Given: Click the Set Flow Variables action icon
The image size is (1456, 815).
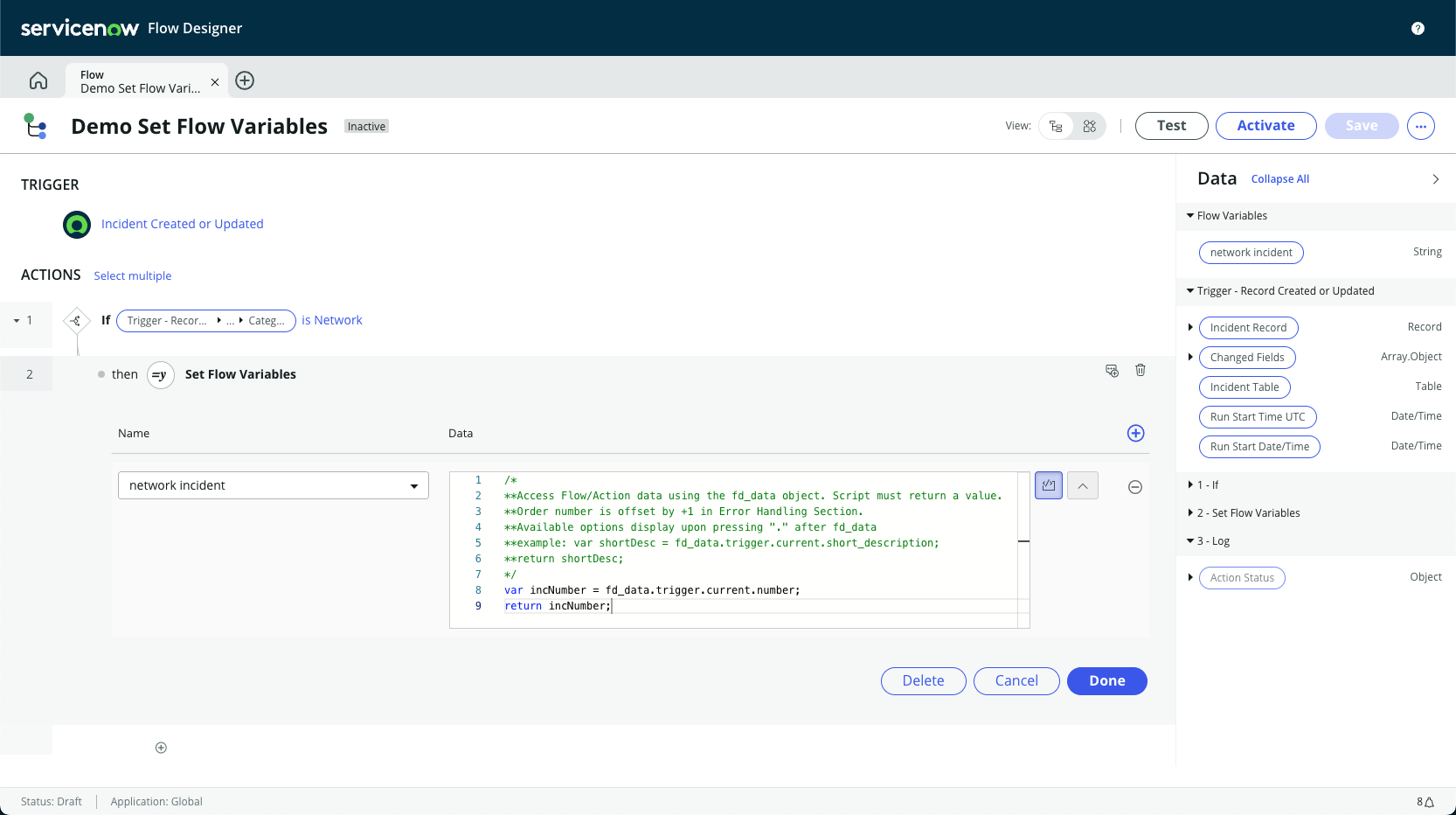Looking at the screenshot, I should 160,375.
